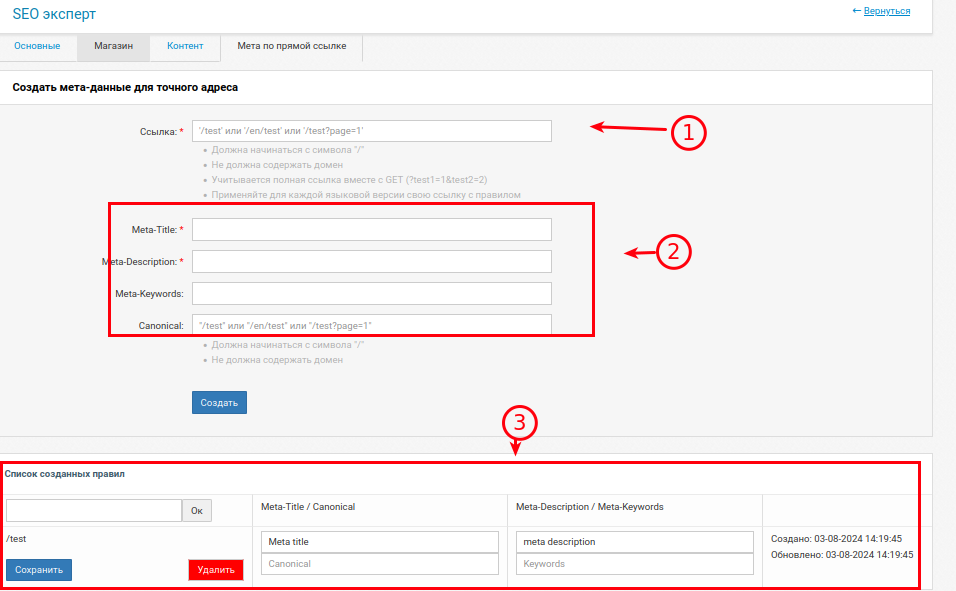This screenshot has height=591, width=956.
Task: Delete the /test rule with Удалить
Action: tap(216, 570)
